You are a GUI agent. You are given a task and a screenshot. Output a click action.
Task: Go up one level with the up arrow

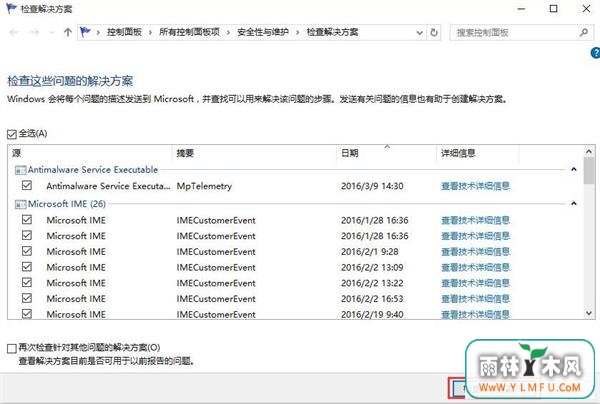point(68,33)
